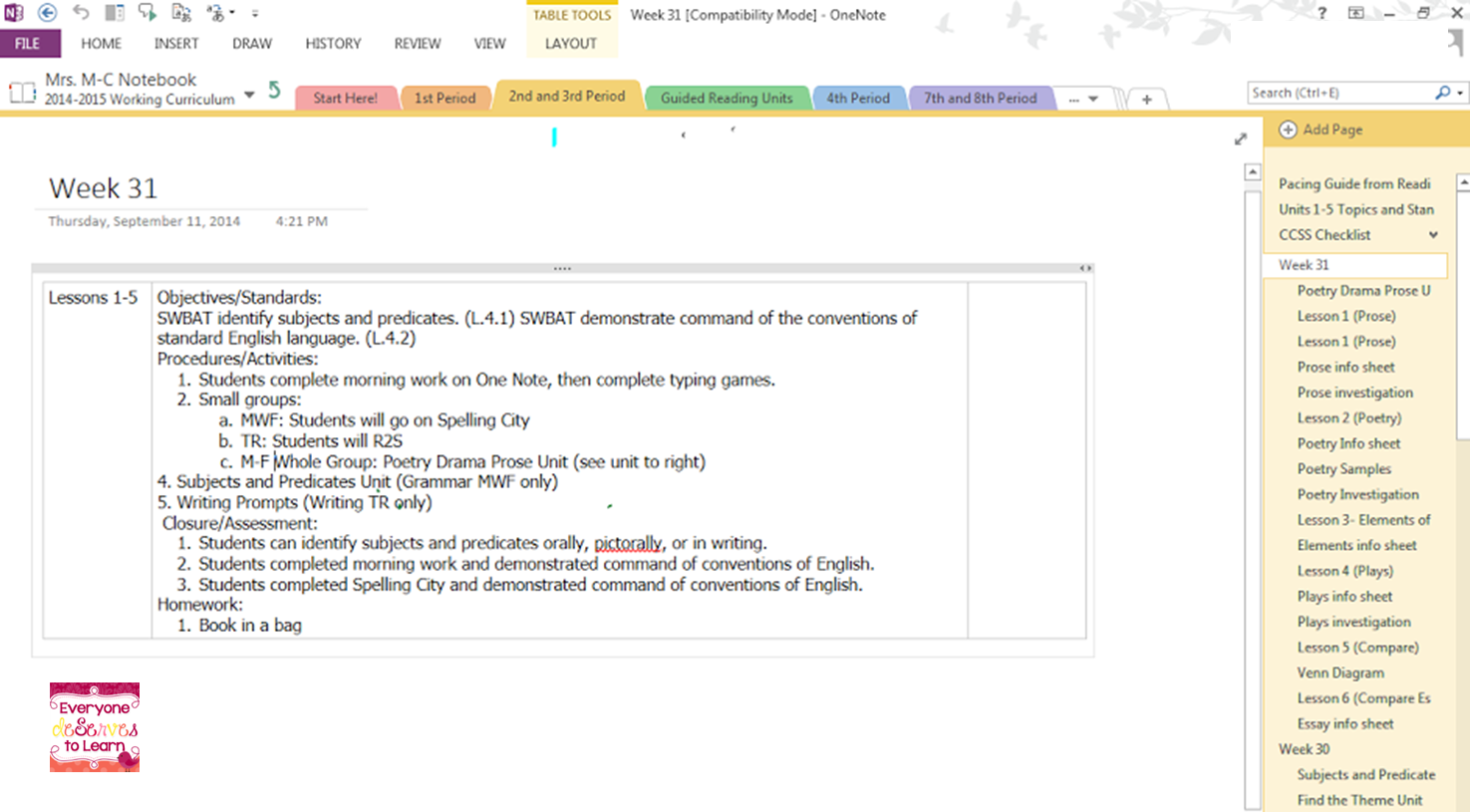
Task: Open the HOME ribbon tab
Action: pyautogui.click(x=101, y=44)
